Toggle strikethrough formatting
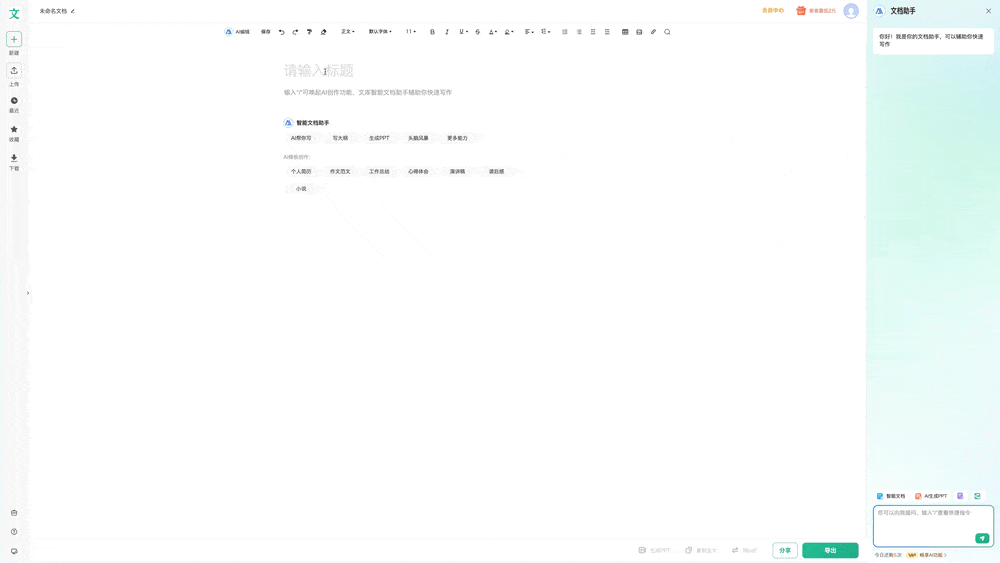1000x563 pixels. 477,32
